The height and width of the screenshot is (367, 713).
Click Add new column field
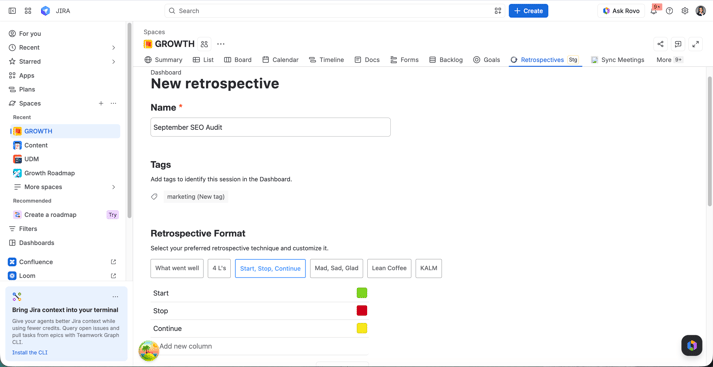pyautogui.click(x=260, y=347)
